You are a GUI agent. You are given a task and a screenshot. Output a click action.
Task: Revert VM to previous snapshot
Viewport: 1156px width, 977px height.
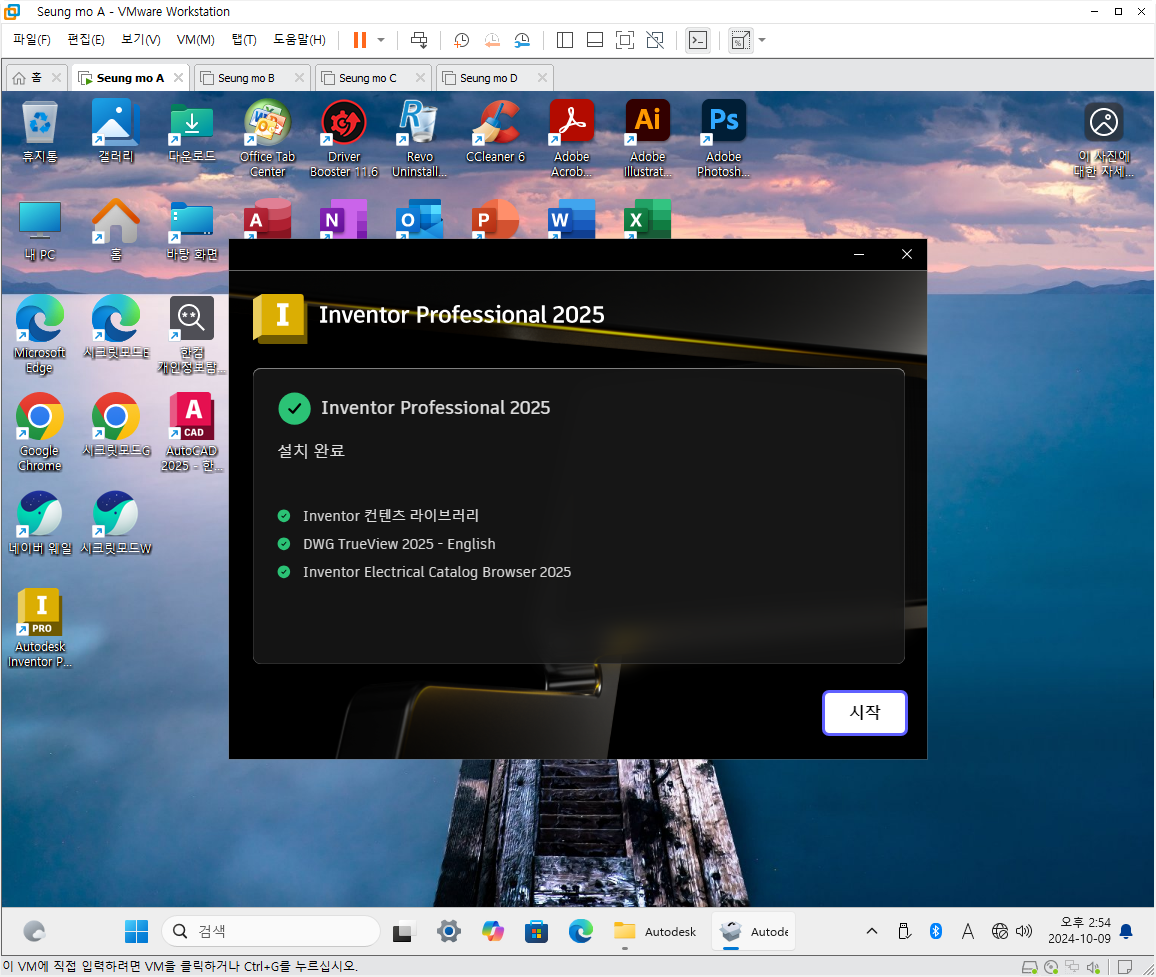tap(492, 40)
